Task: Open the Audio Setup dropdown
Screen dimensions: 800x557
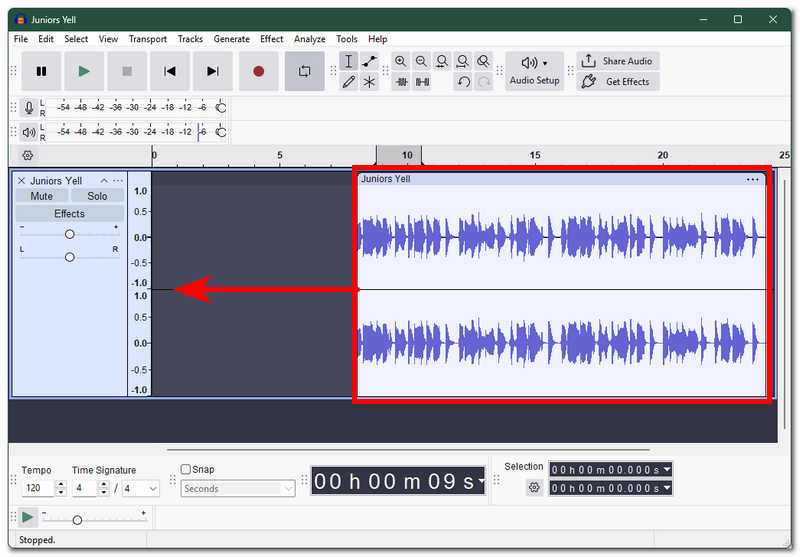Action: click(x=534, y=71)
